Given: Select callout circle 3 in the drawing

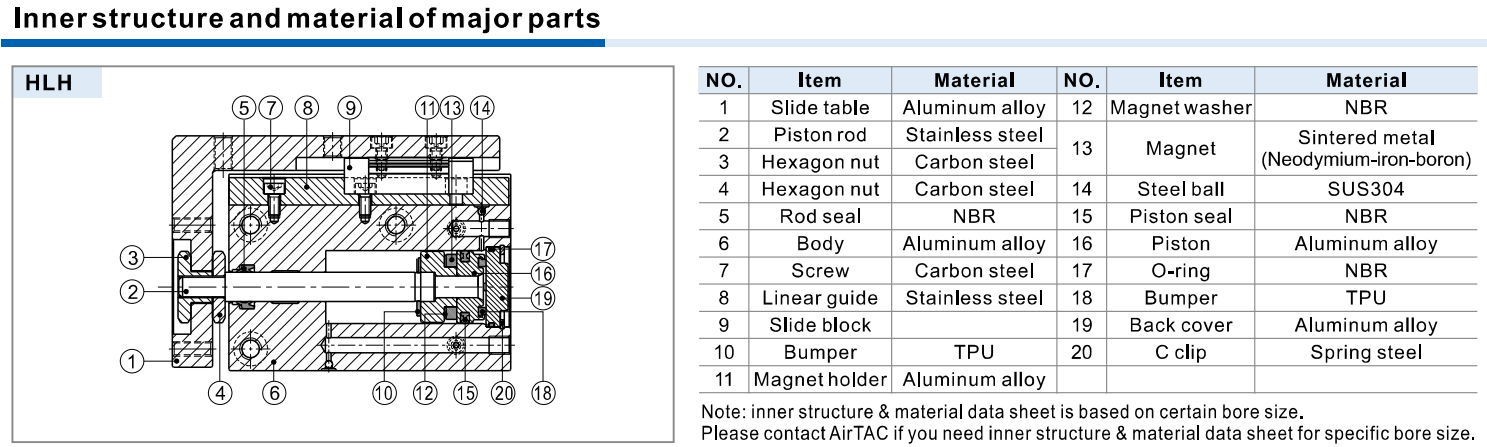Looking at the screenshot, I should [x=132, y=258].
